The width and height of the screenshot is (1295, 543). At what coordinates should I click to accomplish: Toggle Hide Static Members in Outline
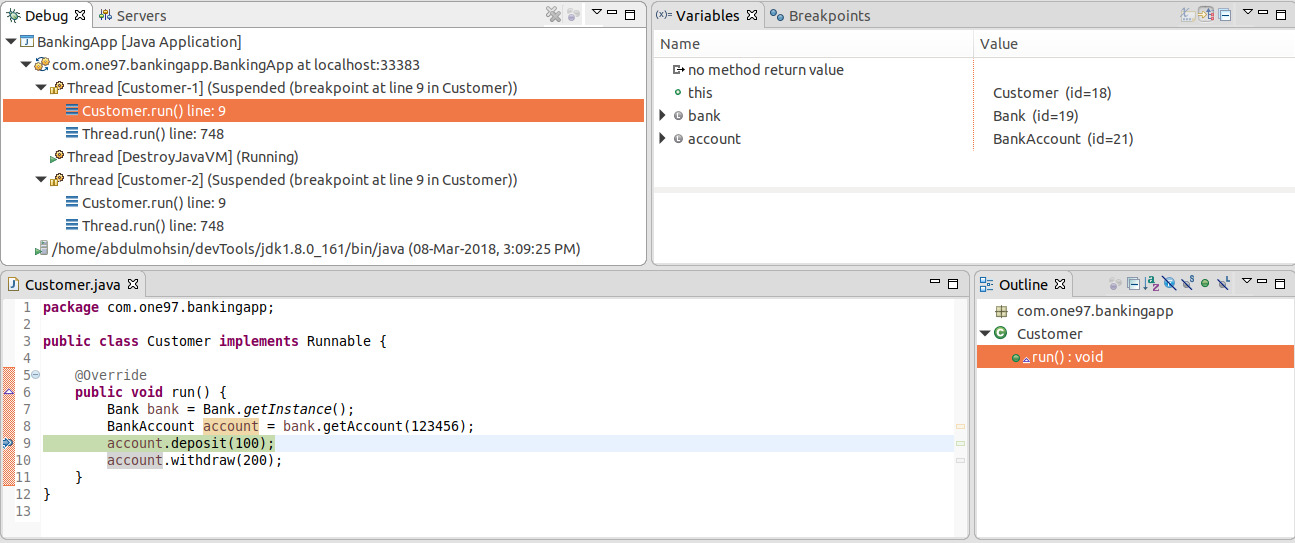pyautogui.click(x=1187, y=284)
